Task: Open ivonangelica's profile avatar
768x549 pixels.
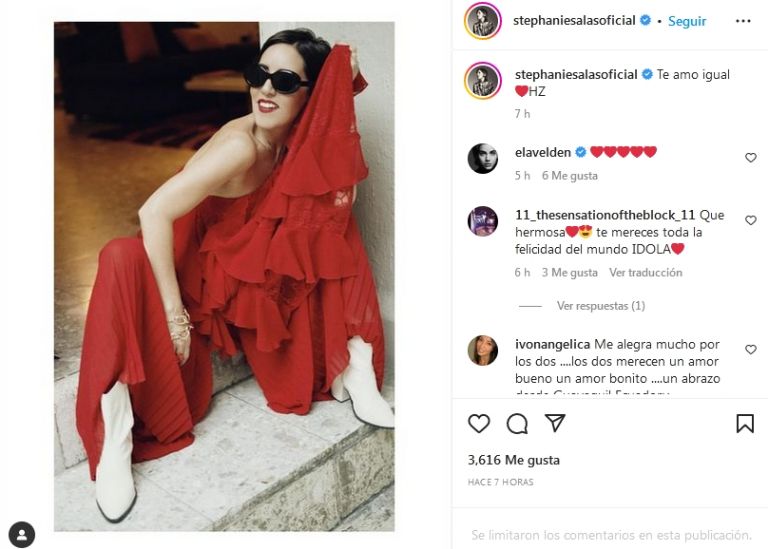Action: click(x=482, y=350)
